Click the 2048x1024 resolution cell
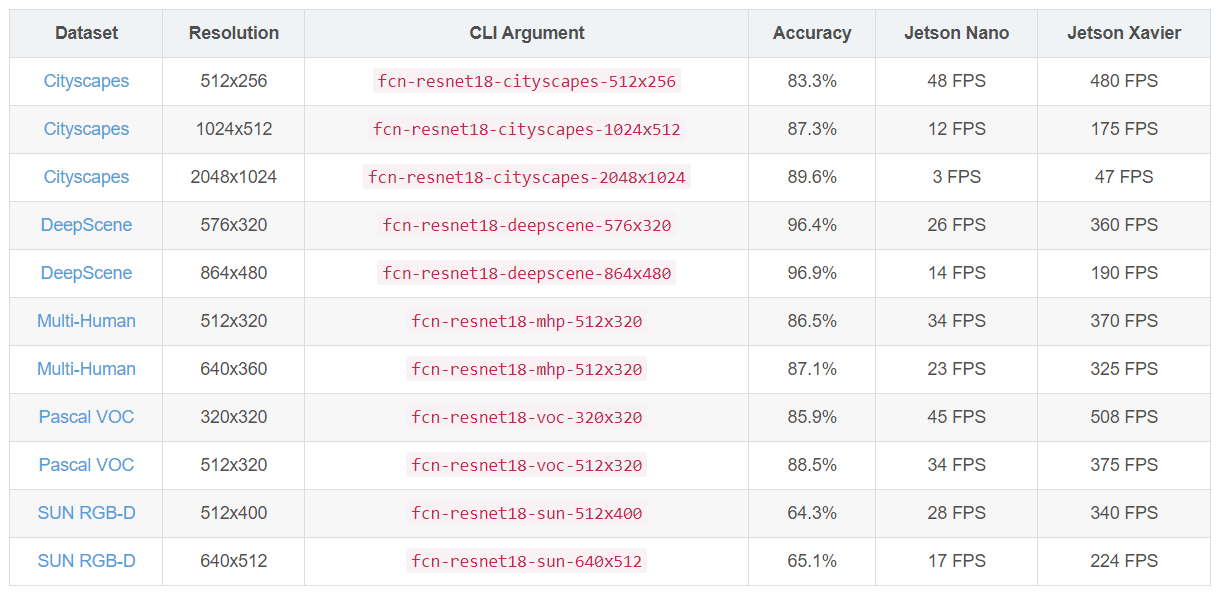This screenshot has height=596, width=1222. [x=234, y=177]
